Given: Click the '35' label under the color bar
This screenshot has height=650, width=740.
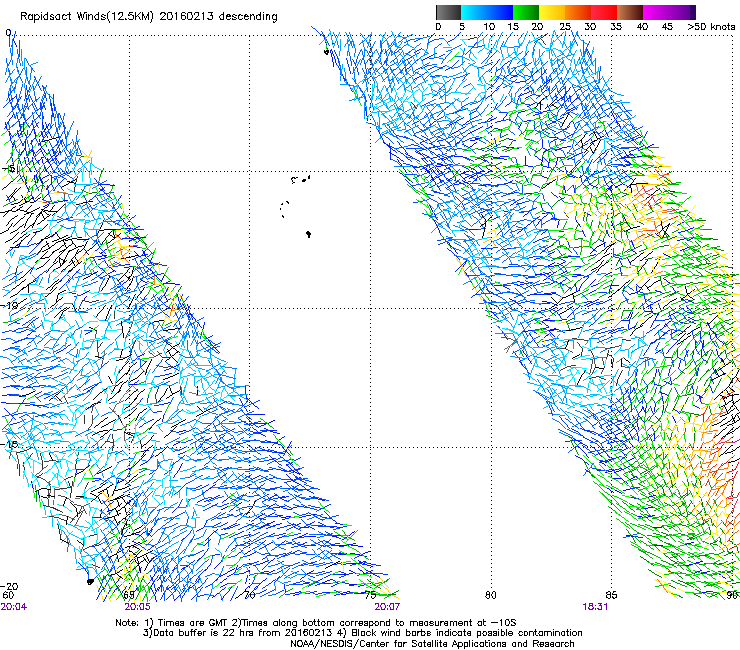Looking at the screenshot, I should tap(616, 27).
